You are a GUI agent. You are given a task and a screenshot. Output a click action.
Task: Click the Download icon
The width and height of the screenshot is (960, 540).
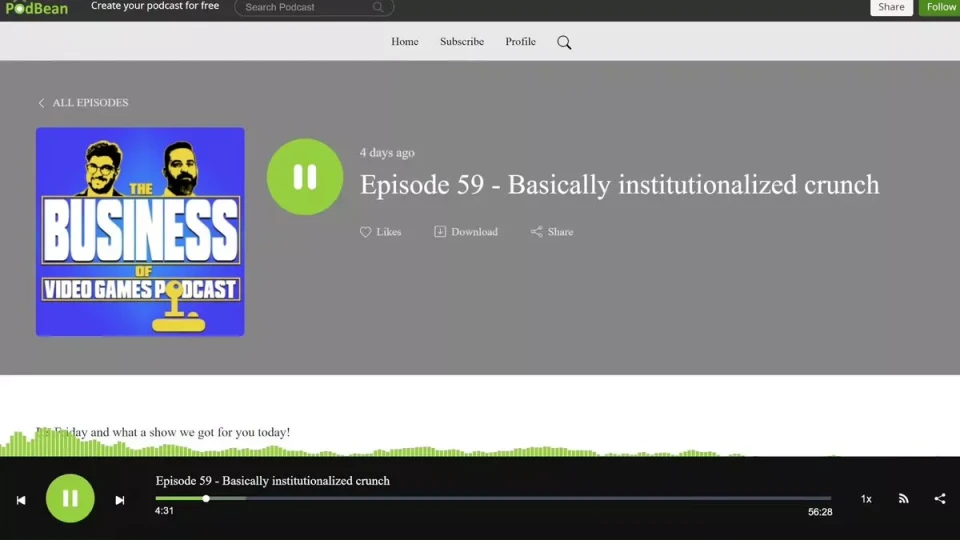point(440,231)
